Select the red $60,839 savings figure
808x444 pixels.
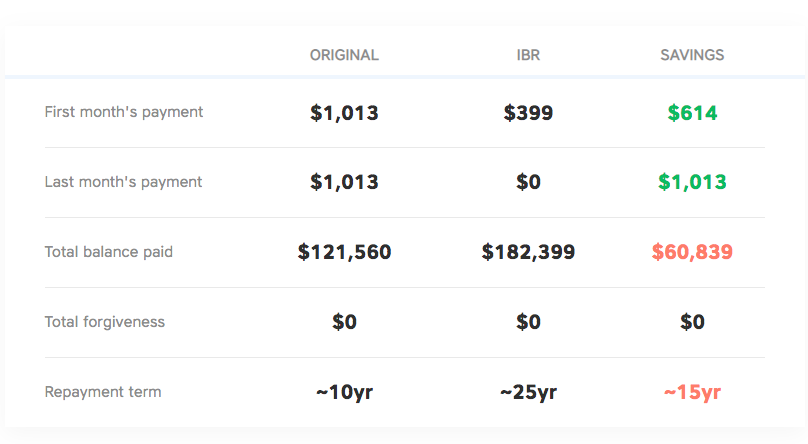click(x=692, y=253)
